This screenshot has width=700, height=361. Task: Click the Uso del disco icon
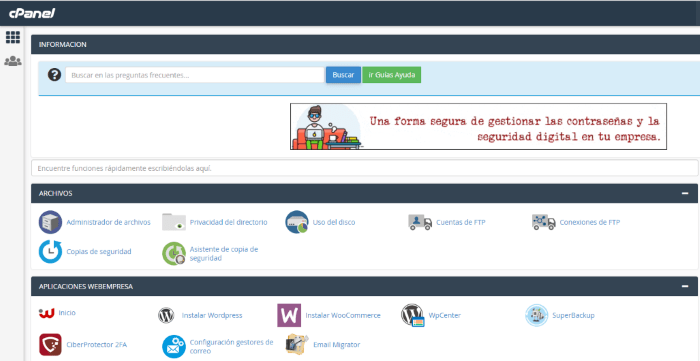[297, 222]
